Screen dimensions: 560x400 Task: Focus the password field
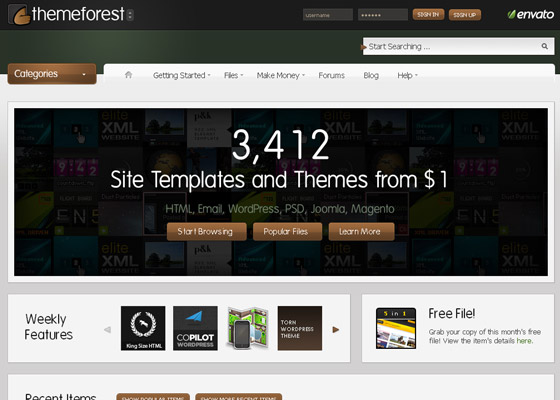coord(382,15)
